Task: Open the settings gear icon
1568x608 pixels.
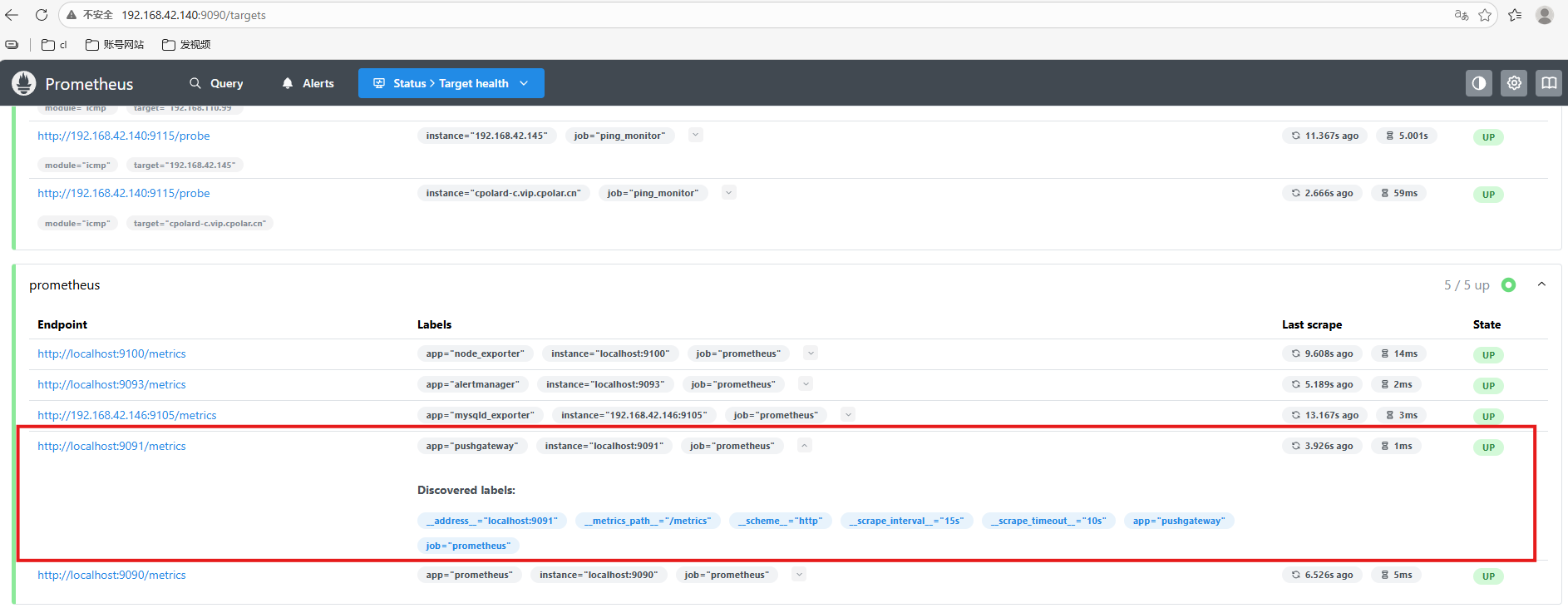Action: point(1513,83)
